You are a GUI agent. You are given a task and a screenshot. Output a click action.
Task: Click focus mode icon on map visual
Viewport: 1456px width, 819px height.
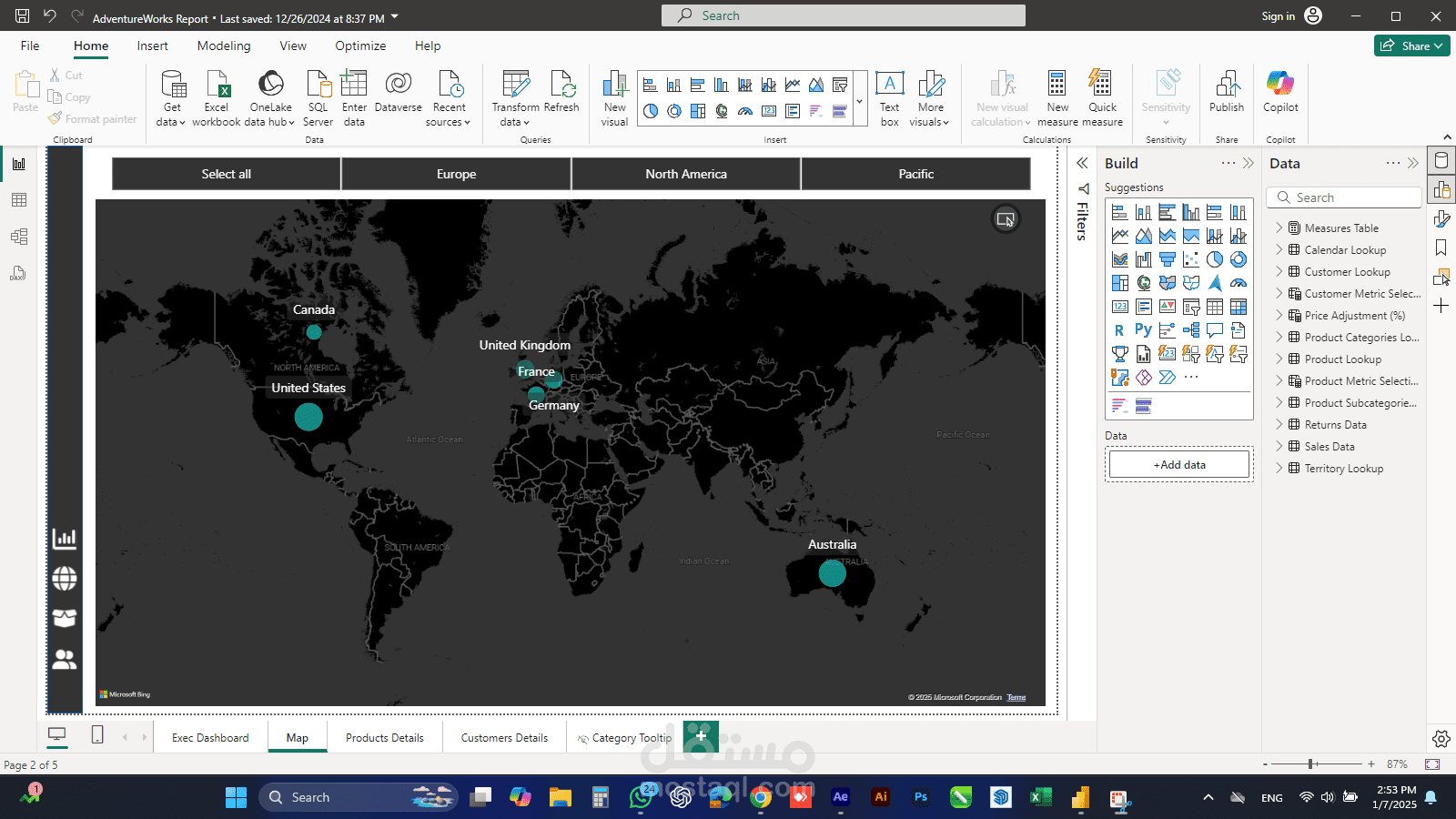point(1006,219)
